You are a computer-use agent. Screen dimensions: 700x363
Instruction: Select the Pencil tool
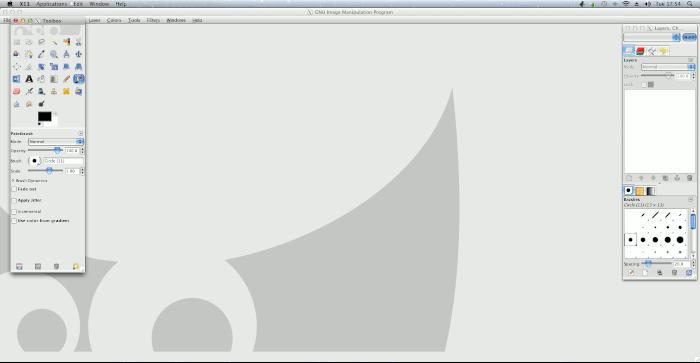click(x=67, y=79)
